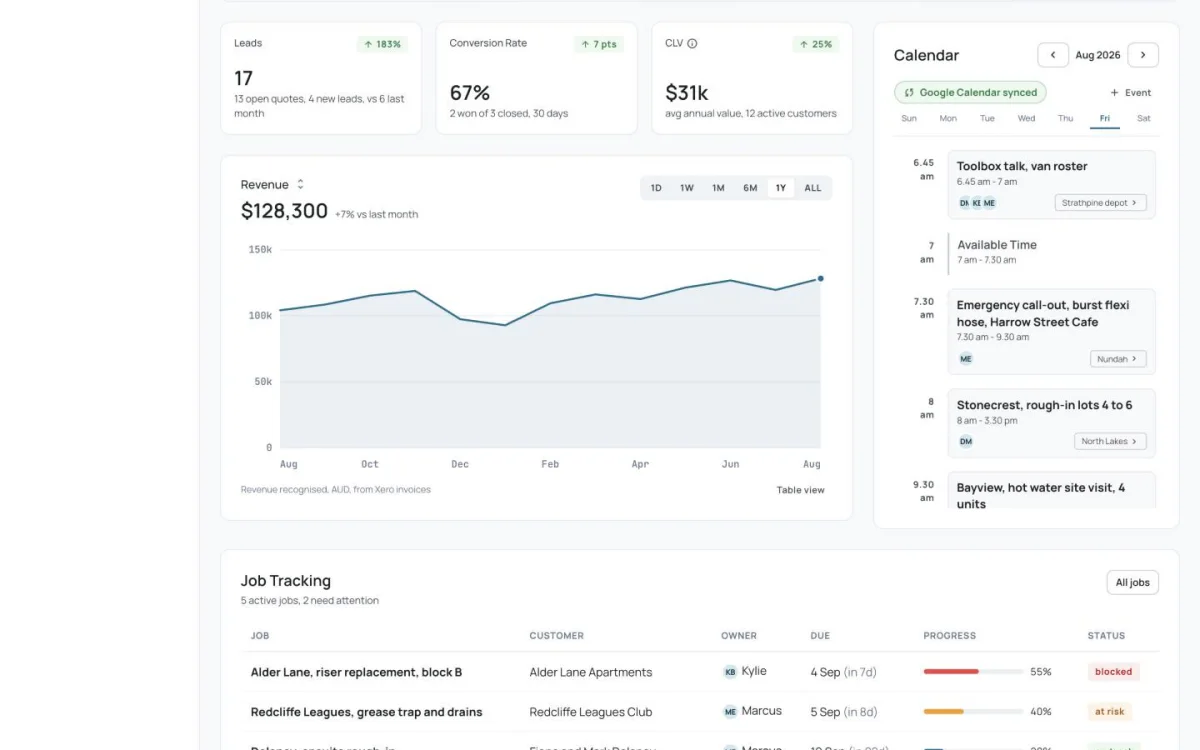Select the Wed day tab

(x=1026, y=118)
